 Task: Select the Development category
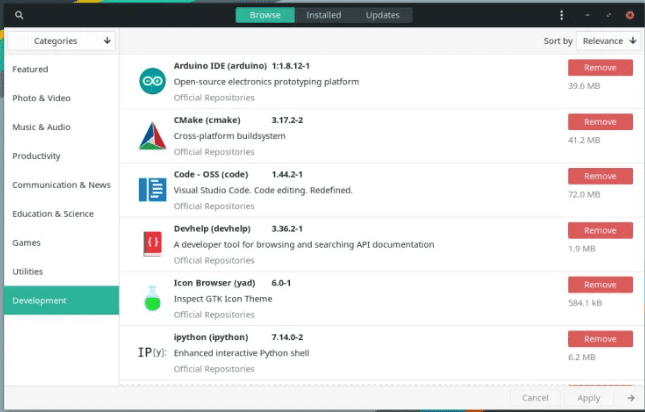(x=62, y=301)
